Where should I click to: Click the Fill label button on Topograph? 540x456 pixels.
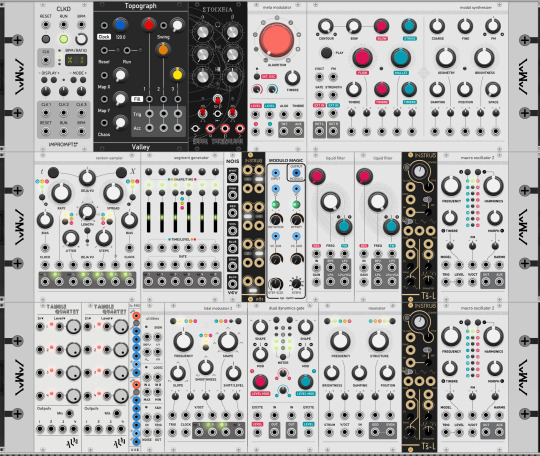click(137, 99)
